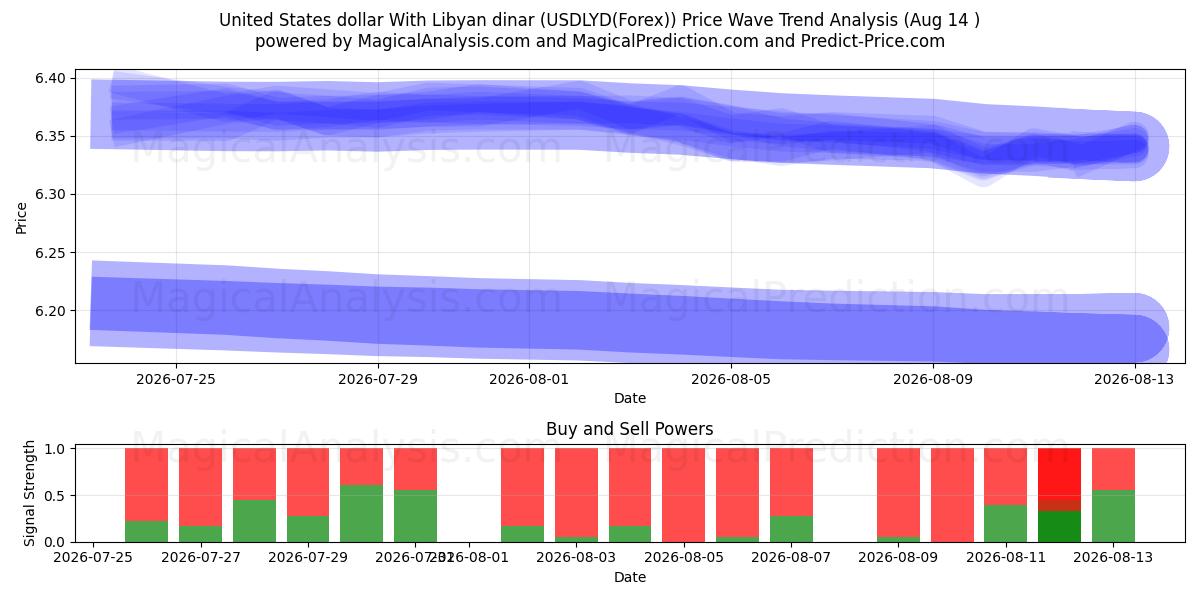The image size is (1200, 600).
Task: Click the green buy segment of the 2026-08-13 bar
Action: [x=1113, y=516]
